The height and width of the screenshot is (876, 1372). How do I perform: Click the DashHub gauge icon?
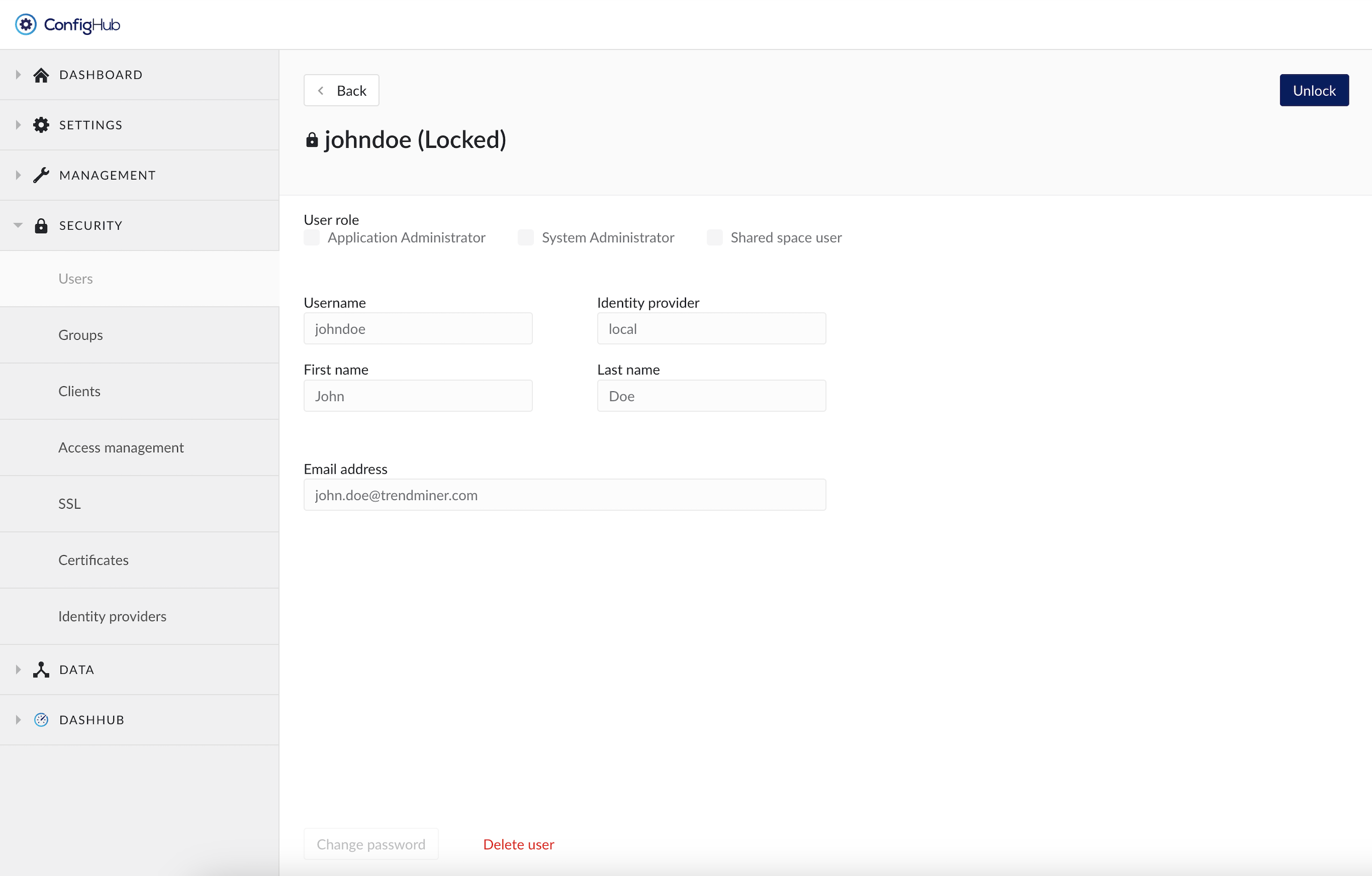(x=41, y=719)
